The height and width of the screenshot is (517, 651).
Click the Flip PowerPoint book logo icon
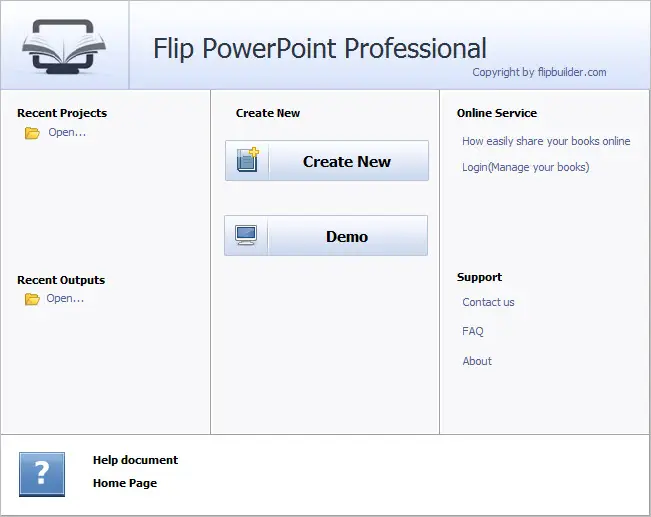click(64, 46)
